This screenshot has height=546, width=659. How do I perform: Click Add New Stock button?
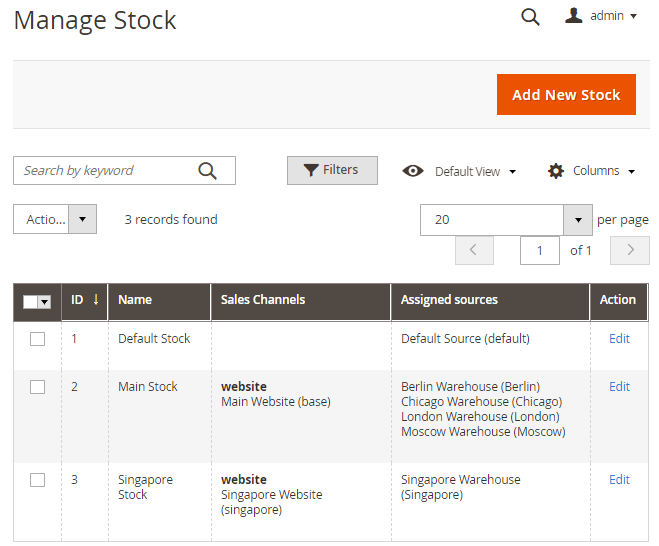point(566,95)
